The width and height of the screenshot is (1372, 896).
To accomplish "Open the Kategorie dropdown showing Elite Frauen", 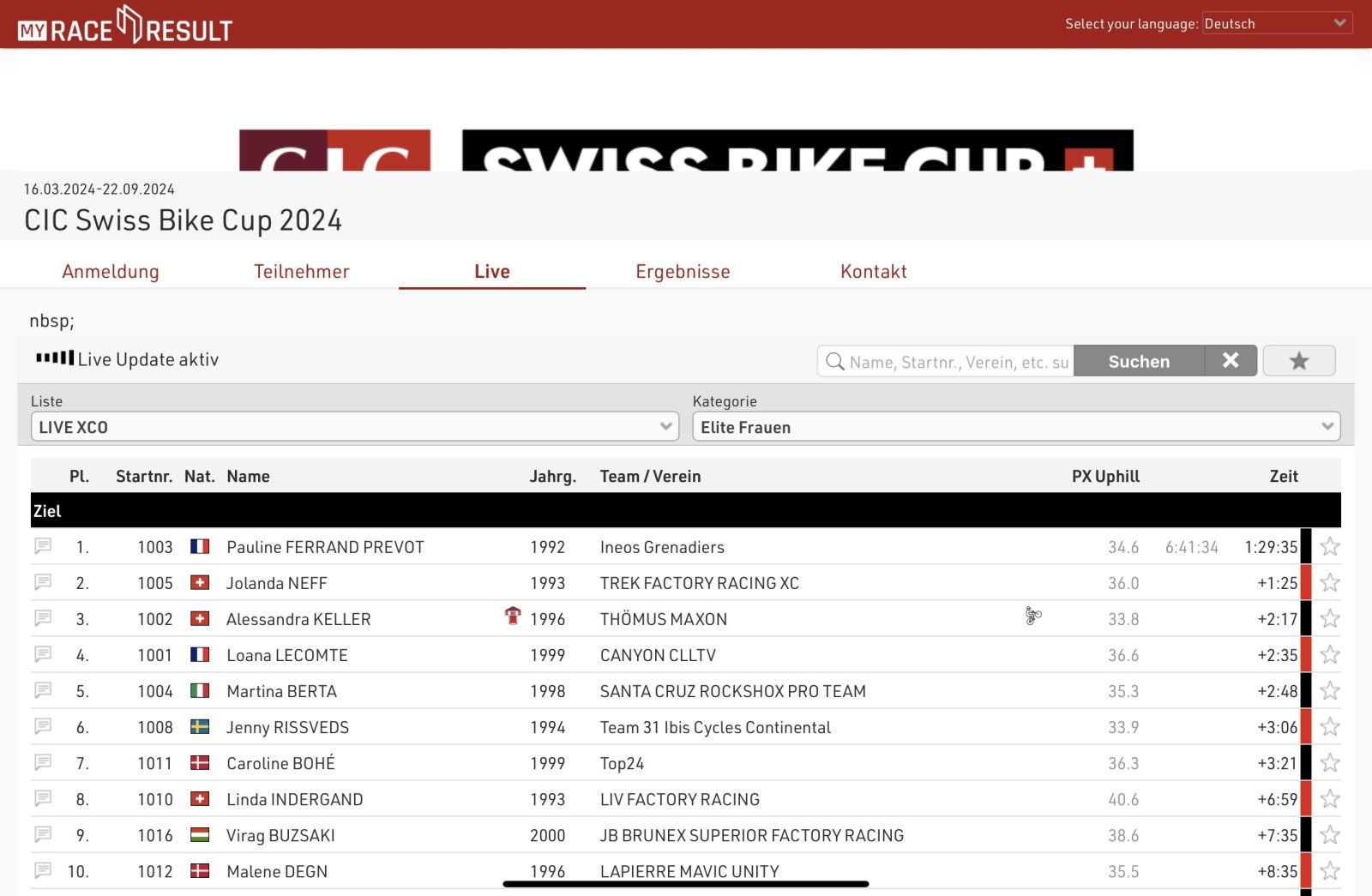I will pyautogui.click(x=1015, y=427).
